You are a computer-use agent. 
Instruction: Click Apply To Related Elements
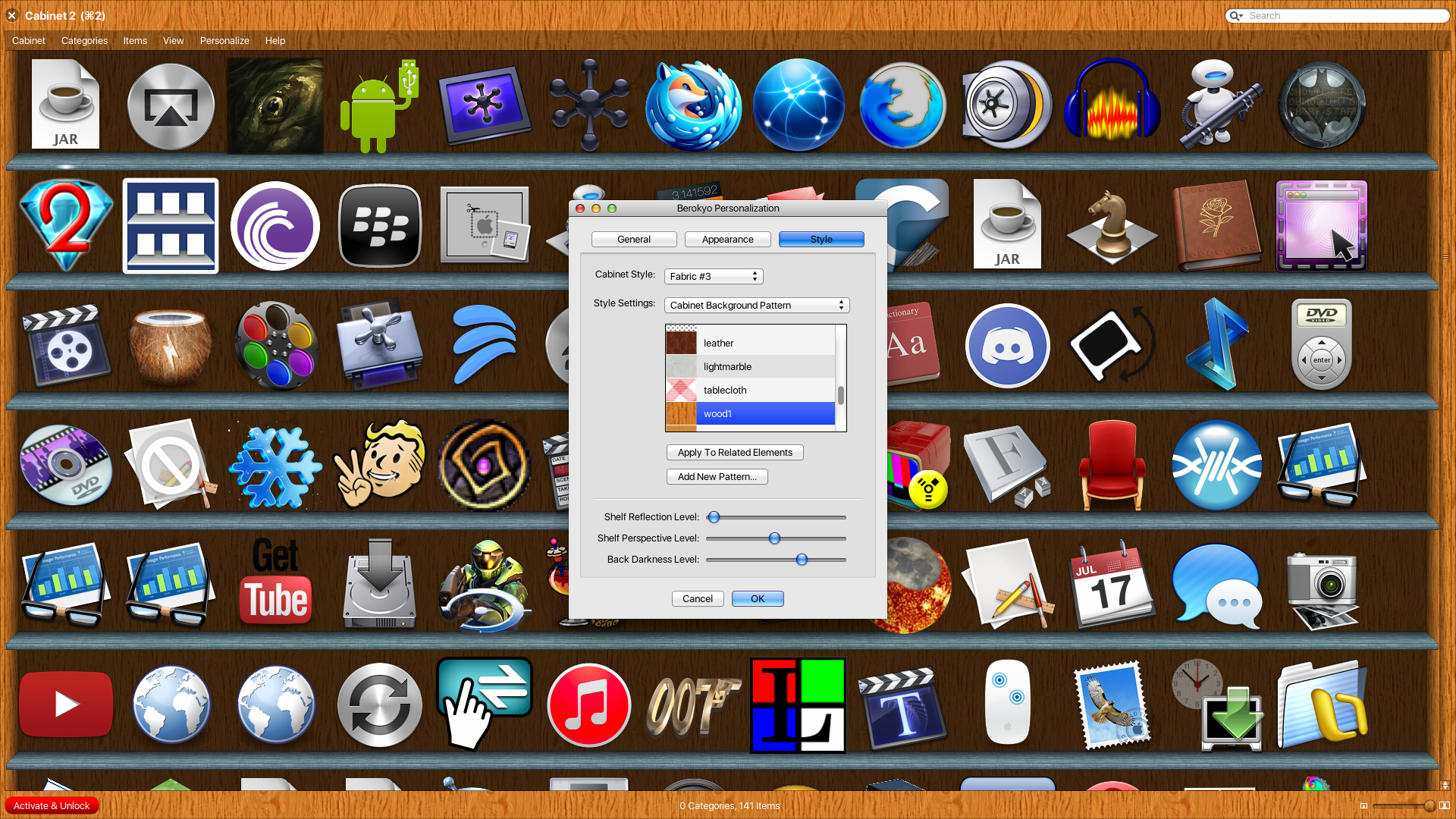pos(735,453)
